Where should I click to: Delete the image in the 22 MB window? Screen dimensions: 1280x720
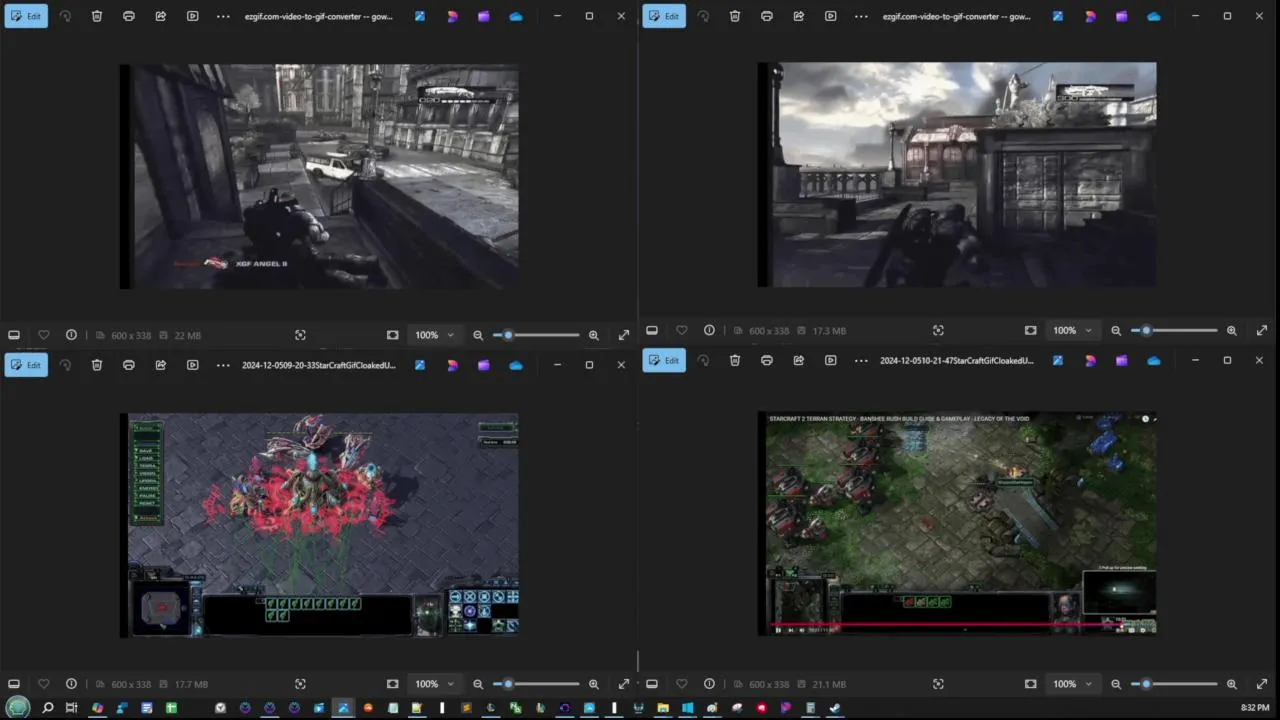pyautogui.click(x=97, y=16)
